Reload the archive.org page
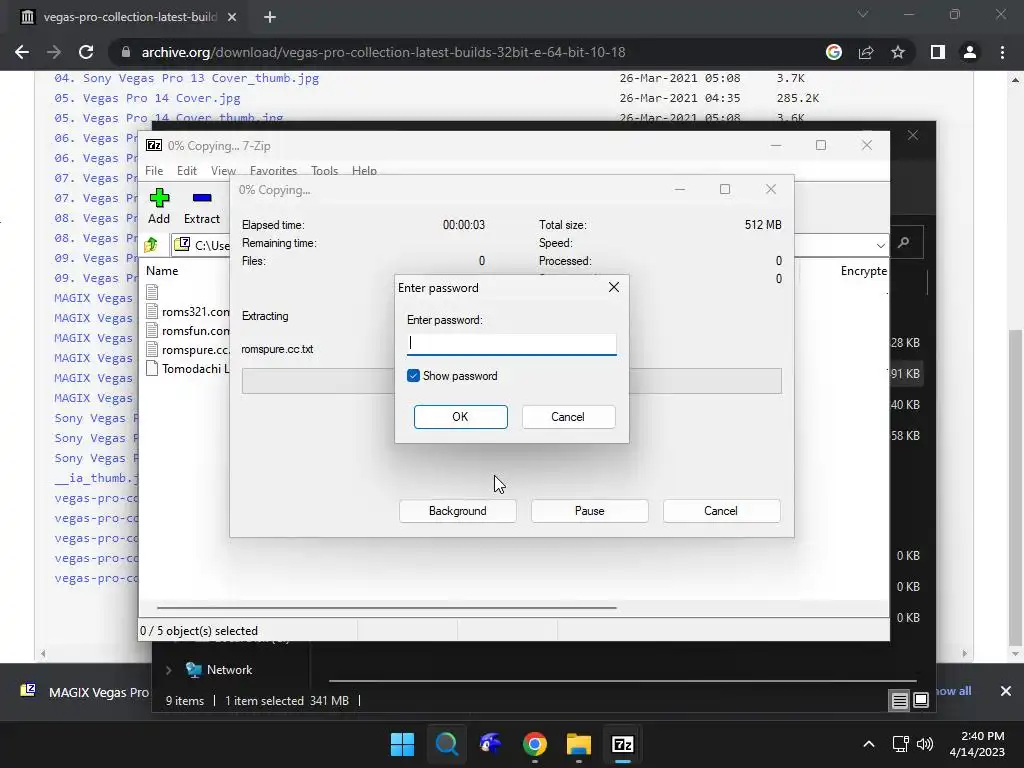The height and width of the screenshot is (768, 1024). tap(86, 52)
